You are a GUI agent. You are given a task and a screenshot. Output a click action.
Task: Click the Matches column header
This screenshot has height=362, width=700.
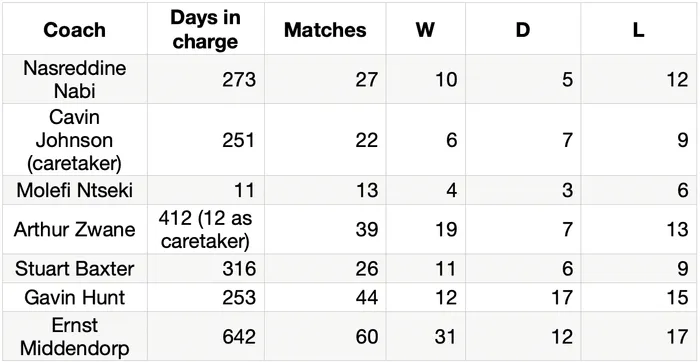[x=325, y=30]
